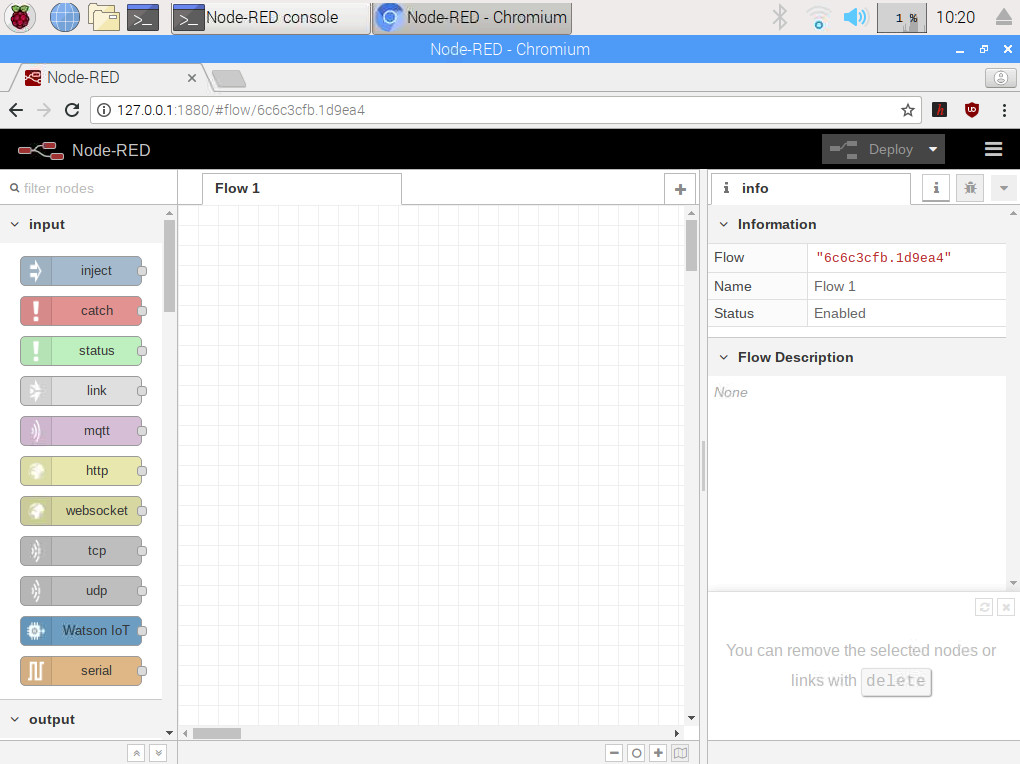Viewport: 1020px width, 764px height.
Task: Open the WiFi network tray icon
Action: coord(818,18)
